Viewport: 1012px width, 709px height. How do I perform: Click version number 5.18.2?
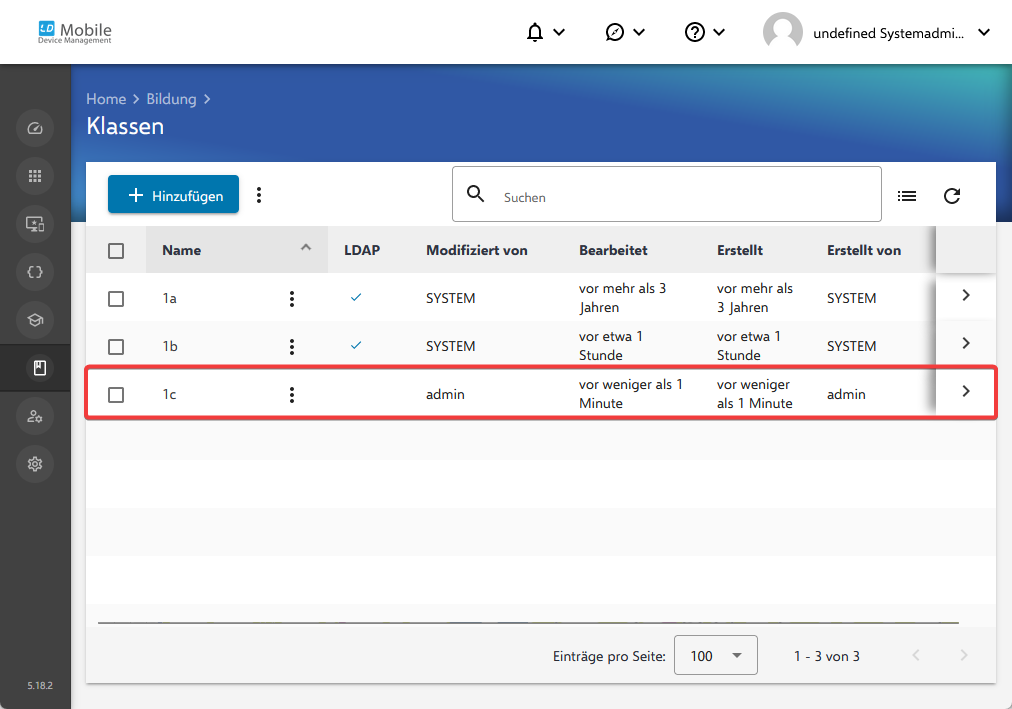click(x=40, y=685)
